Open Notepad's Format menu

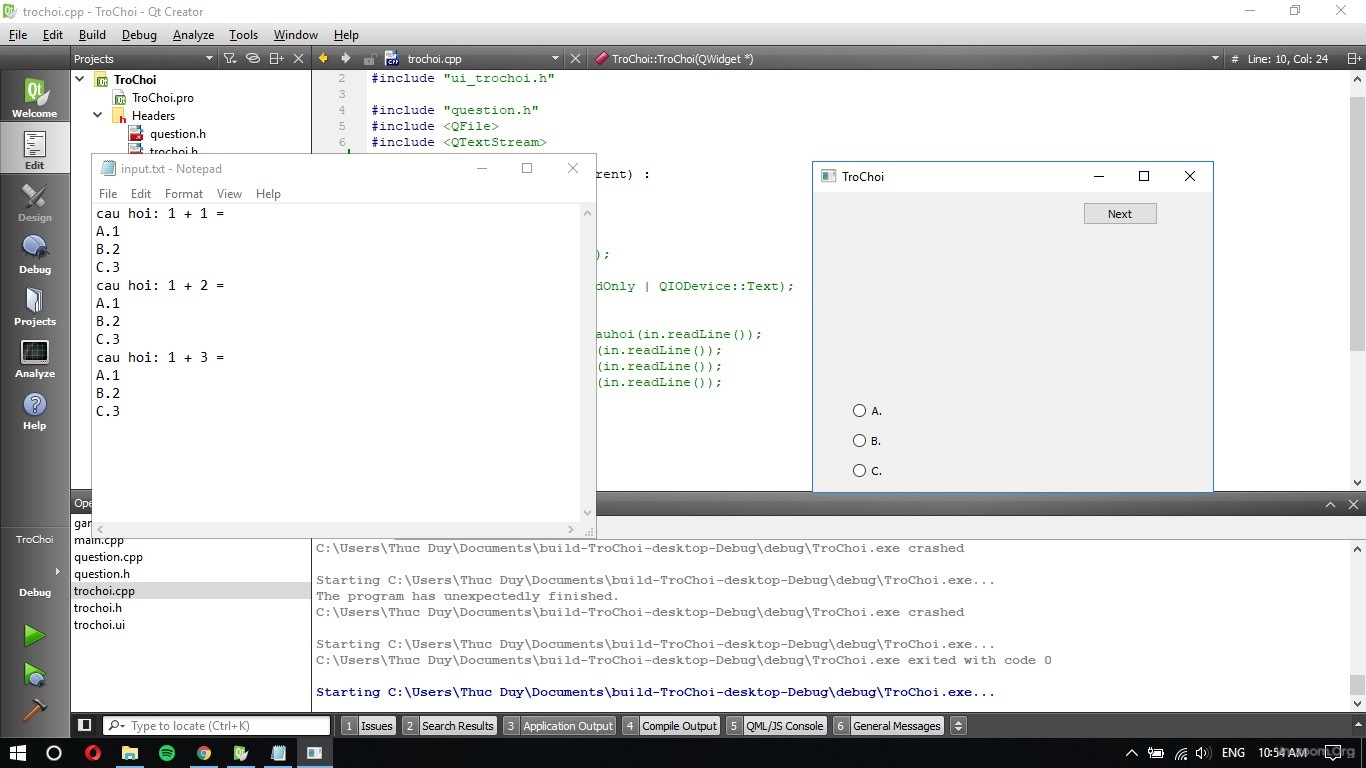[184, 194]
